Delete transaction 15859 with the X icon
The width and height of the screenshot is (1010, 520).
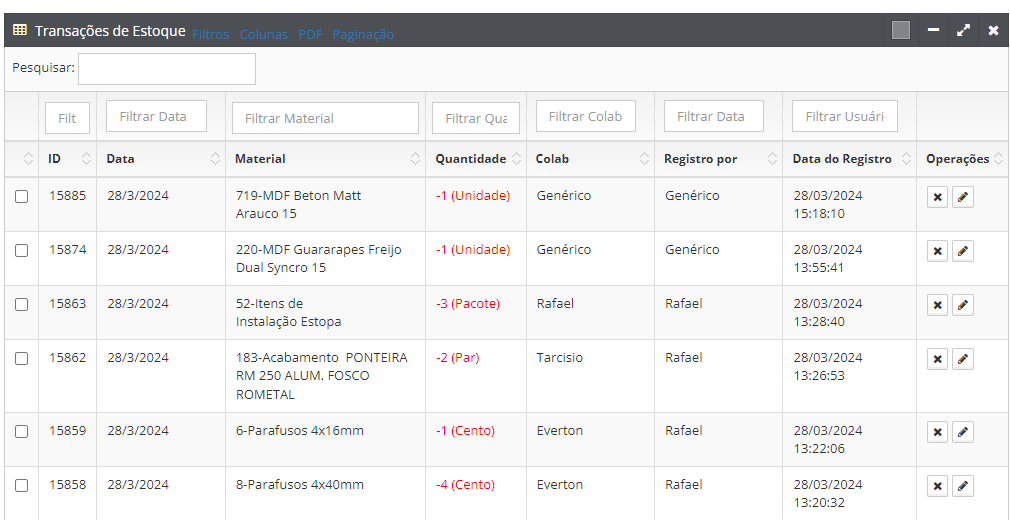coord(937,432)
